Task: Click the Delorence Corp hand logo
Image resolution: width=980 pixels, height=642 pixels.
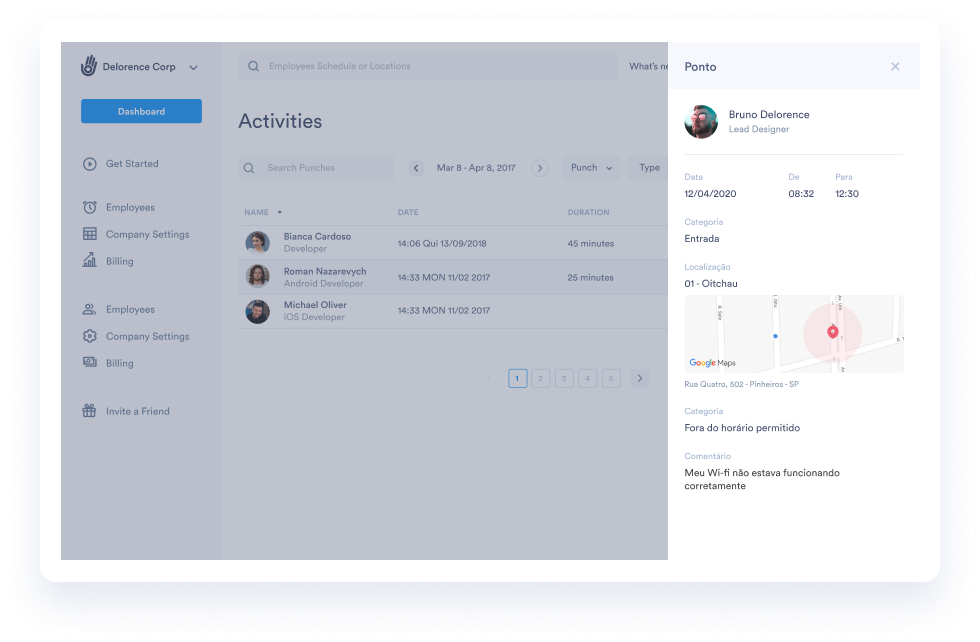Action: (x=89, y=66)
